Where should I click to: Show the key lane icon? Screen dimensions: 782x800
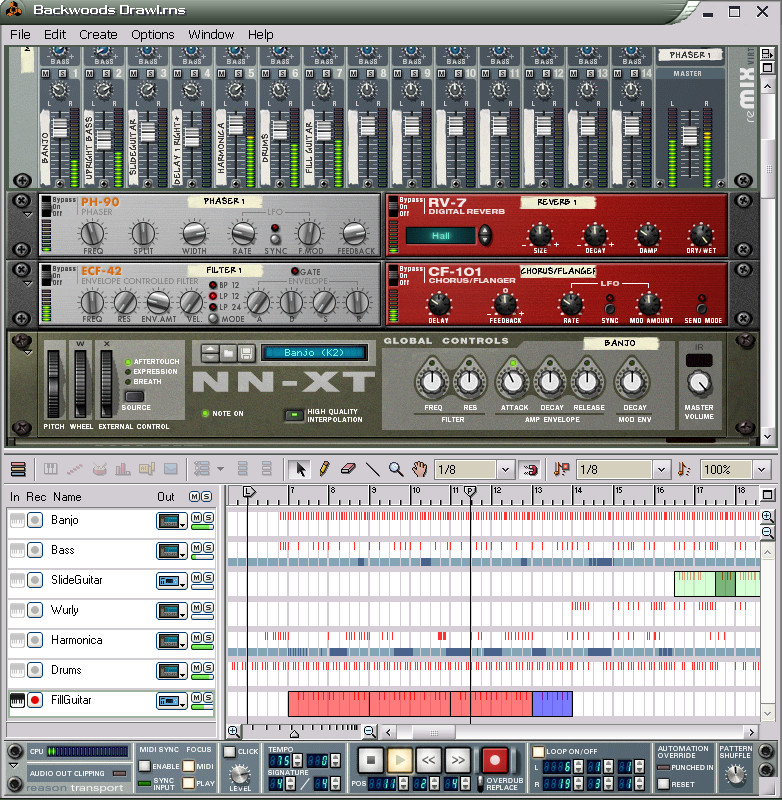click(51, 469)
